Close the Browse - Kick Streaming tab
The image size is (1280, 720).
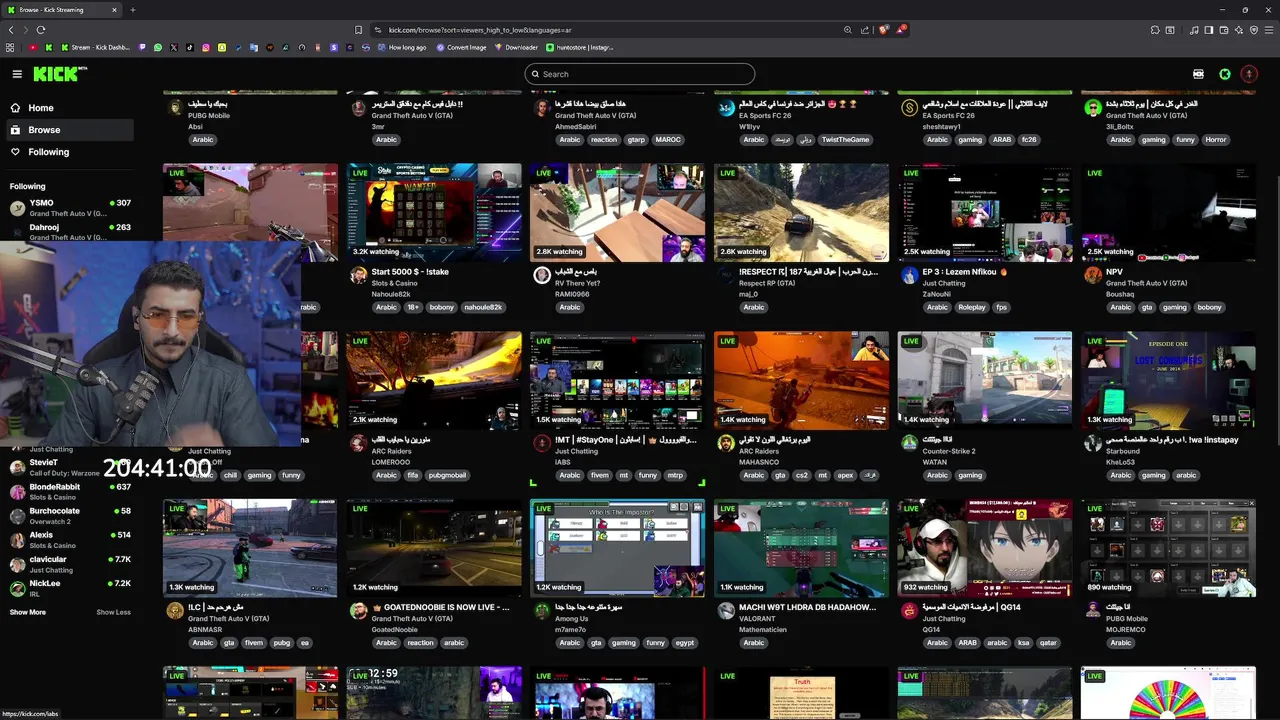click(114, 10)
